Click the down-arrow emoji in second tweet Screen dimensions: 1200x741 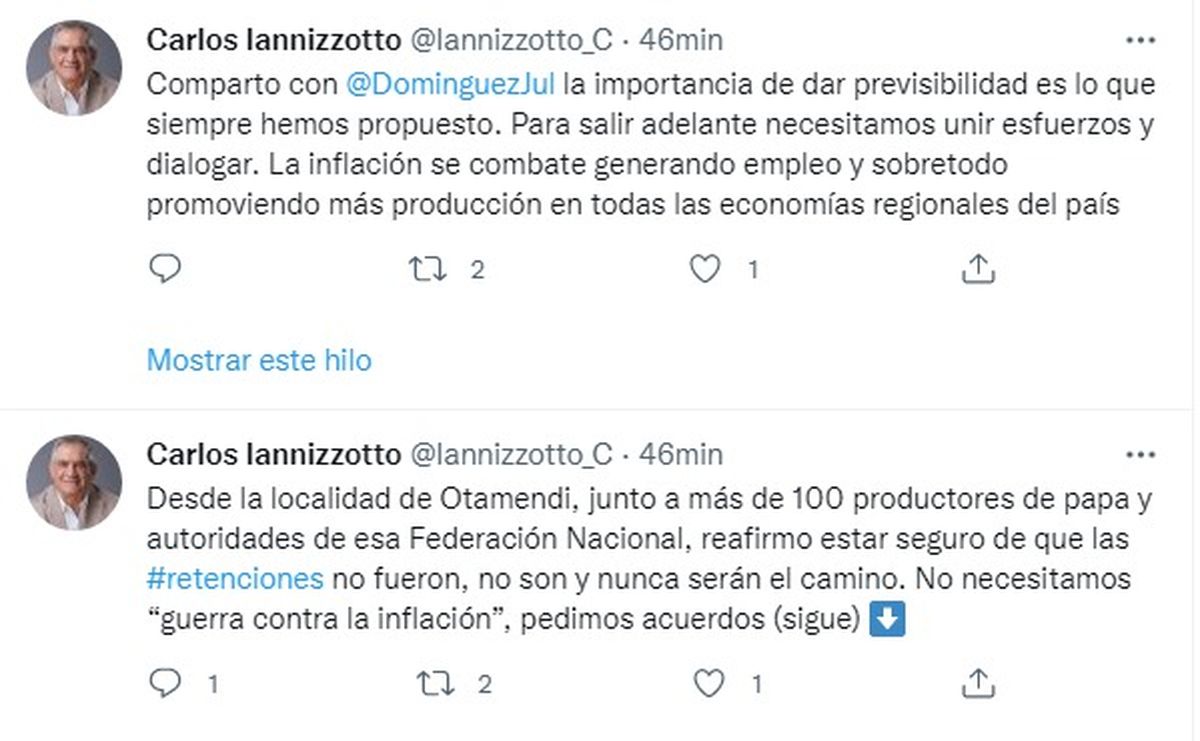pos(888,621)
